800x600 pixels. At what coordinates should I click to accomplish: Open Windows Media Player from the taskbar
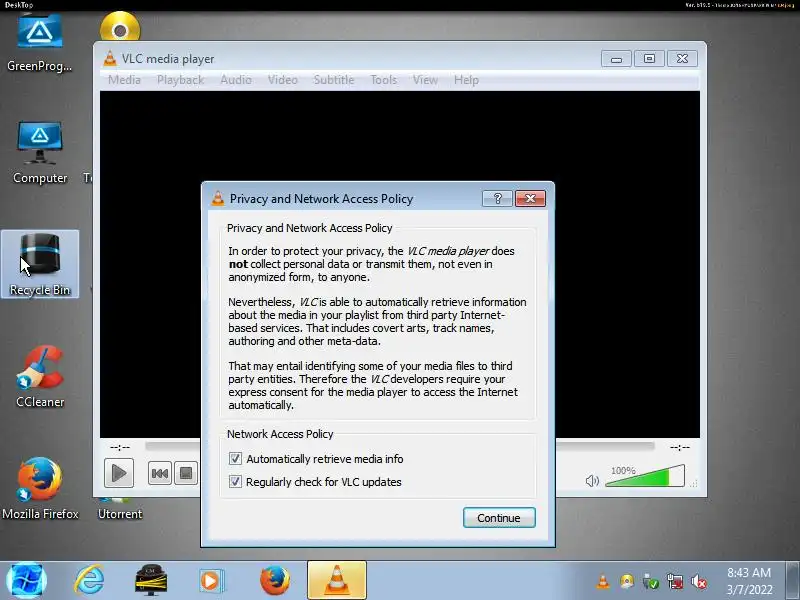coord(211,581)
